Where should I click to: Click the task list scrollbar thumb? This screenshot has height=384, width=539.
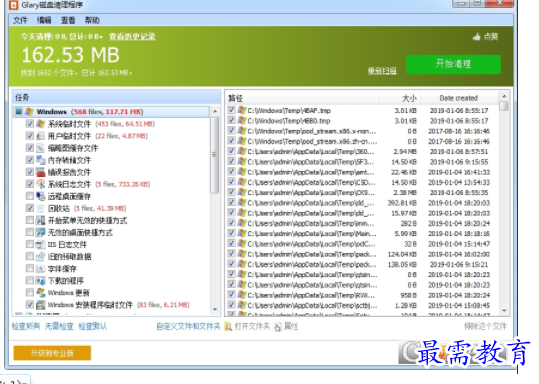point(215,155)
